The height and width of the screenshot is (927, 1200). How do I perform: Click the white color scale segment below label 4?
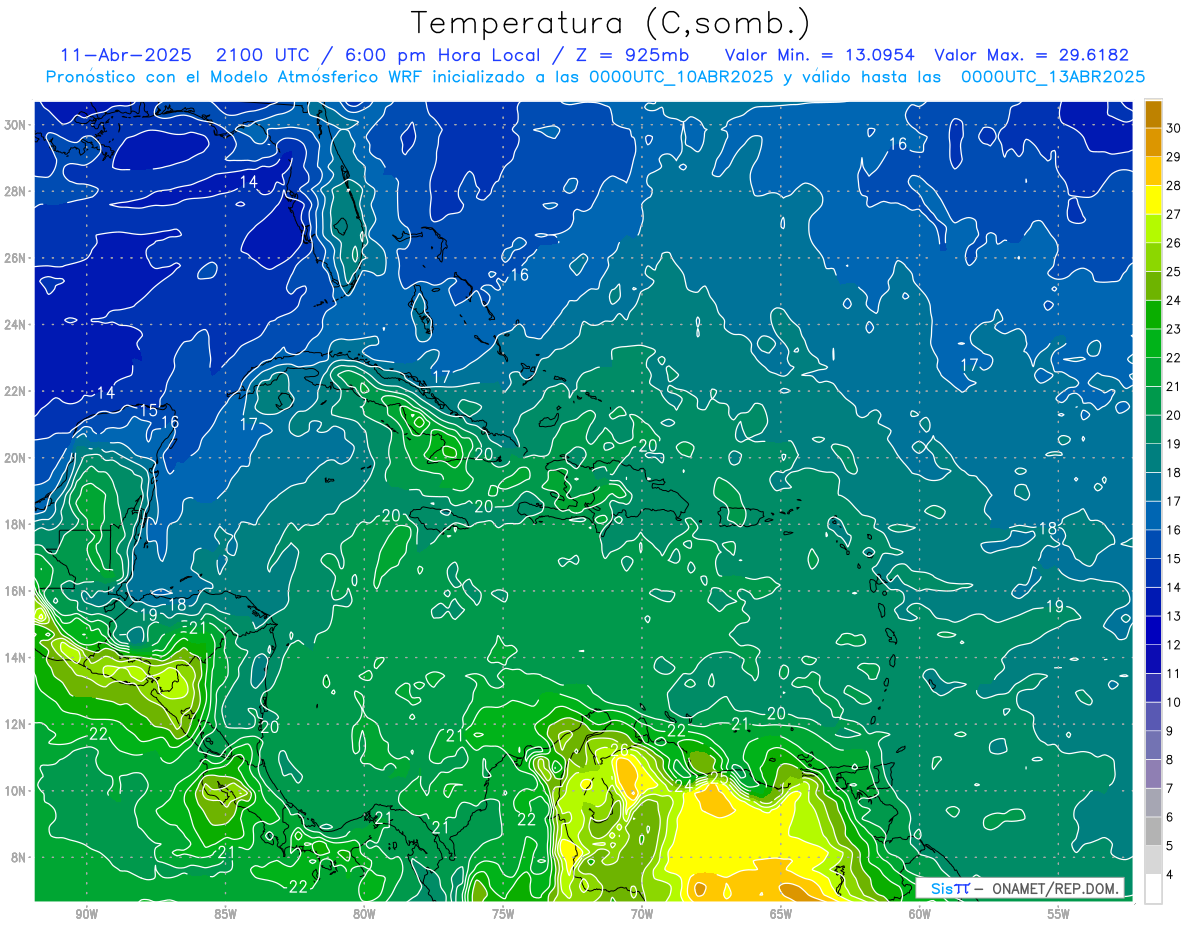pyautogui.click(x=1153, y=889)
